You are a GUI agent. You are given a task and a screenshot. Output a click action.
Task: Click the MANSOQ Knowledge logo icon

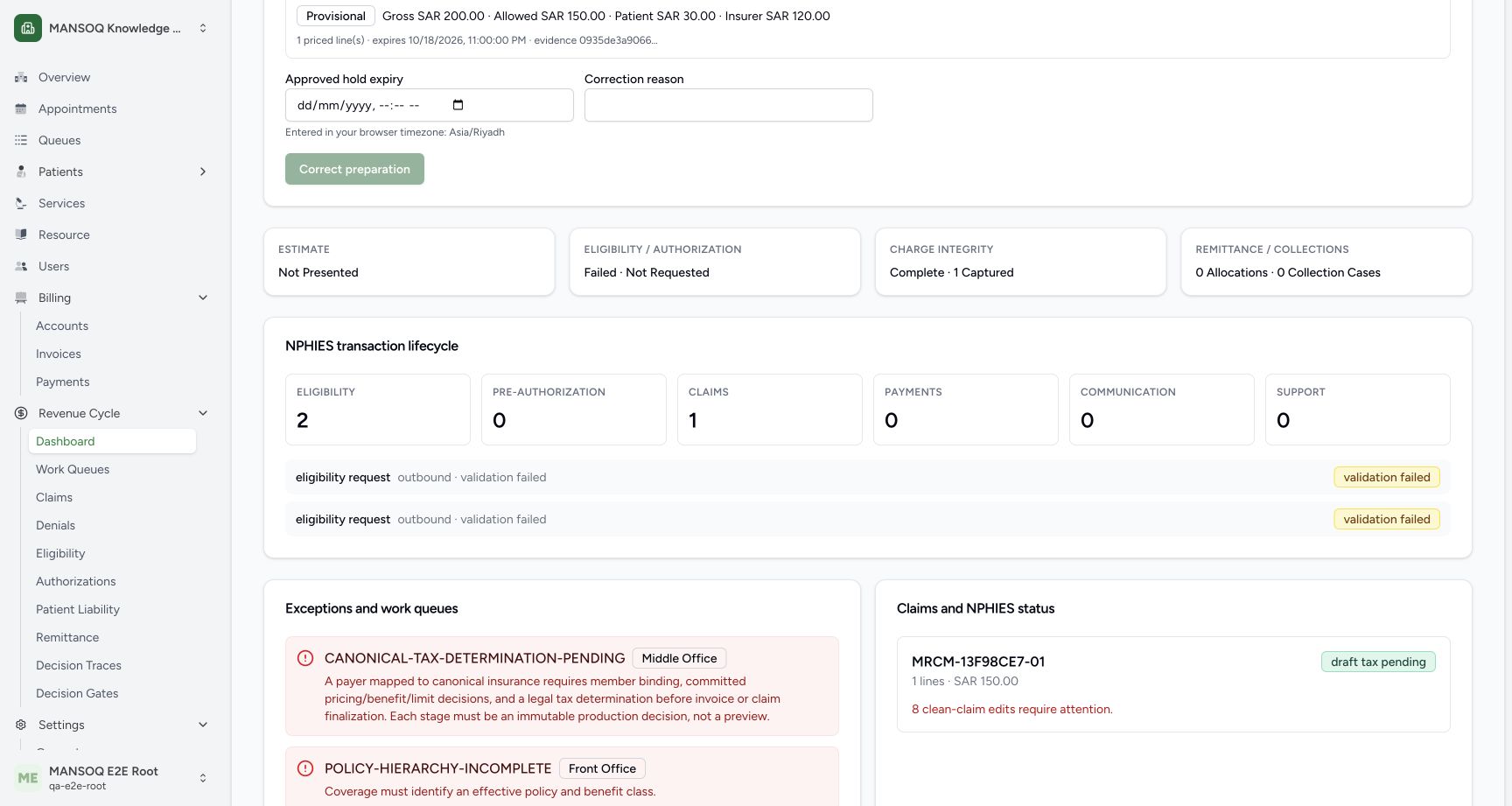pos(28,28)
